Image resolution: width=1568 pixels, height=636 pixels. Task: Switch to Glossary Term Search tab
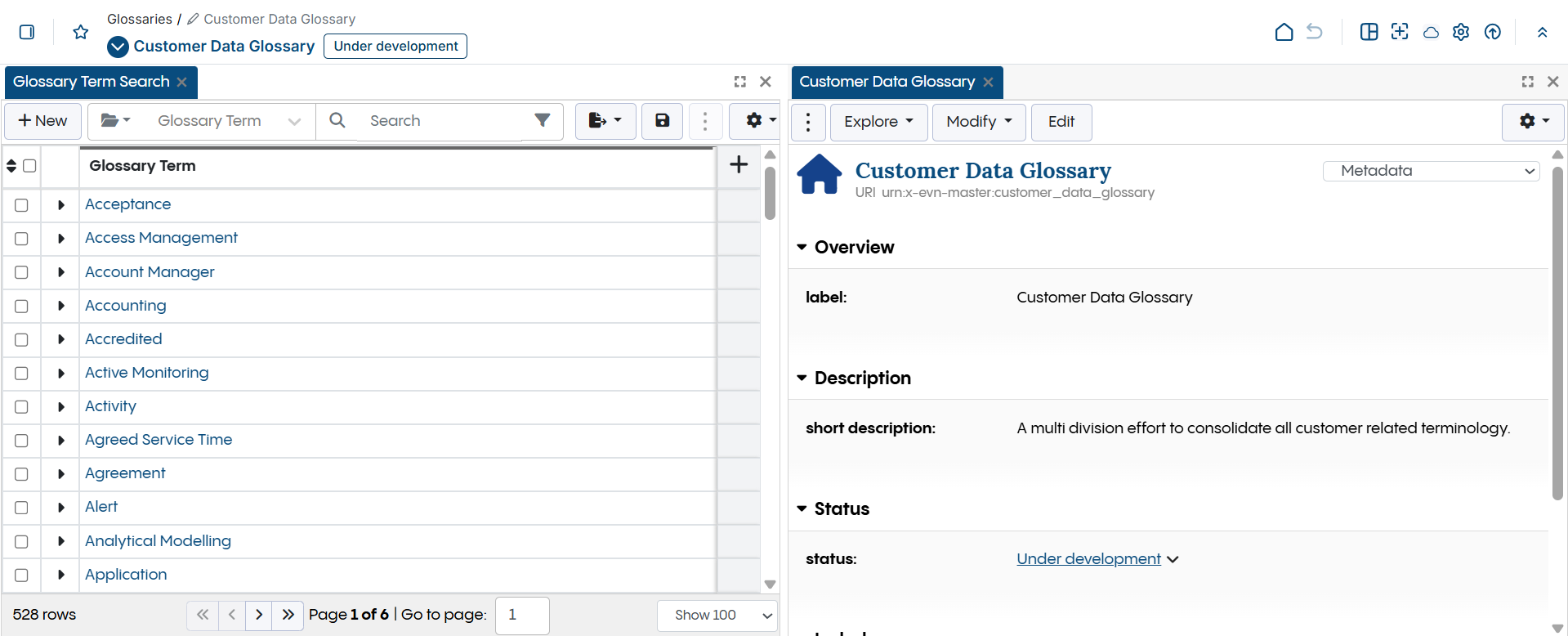[92, 82]
